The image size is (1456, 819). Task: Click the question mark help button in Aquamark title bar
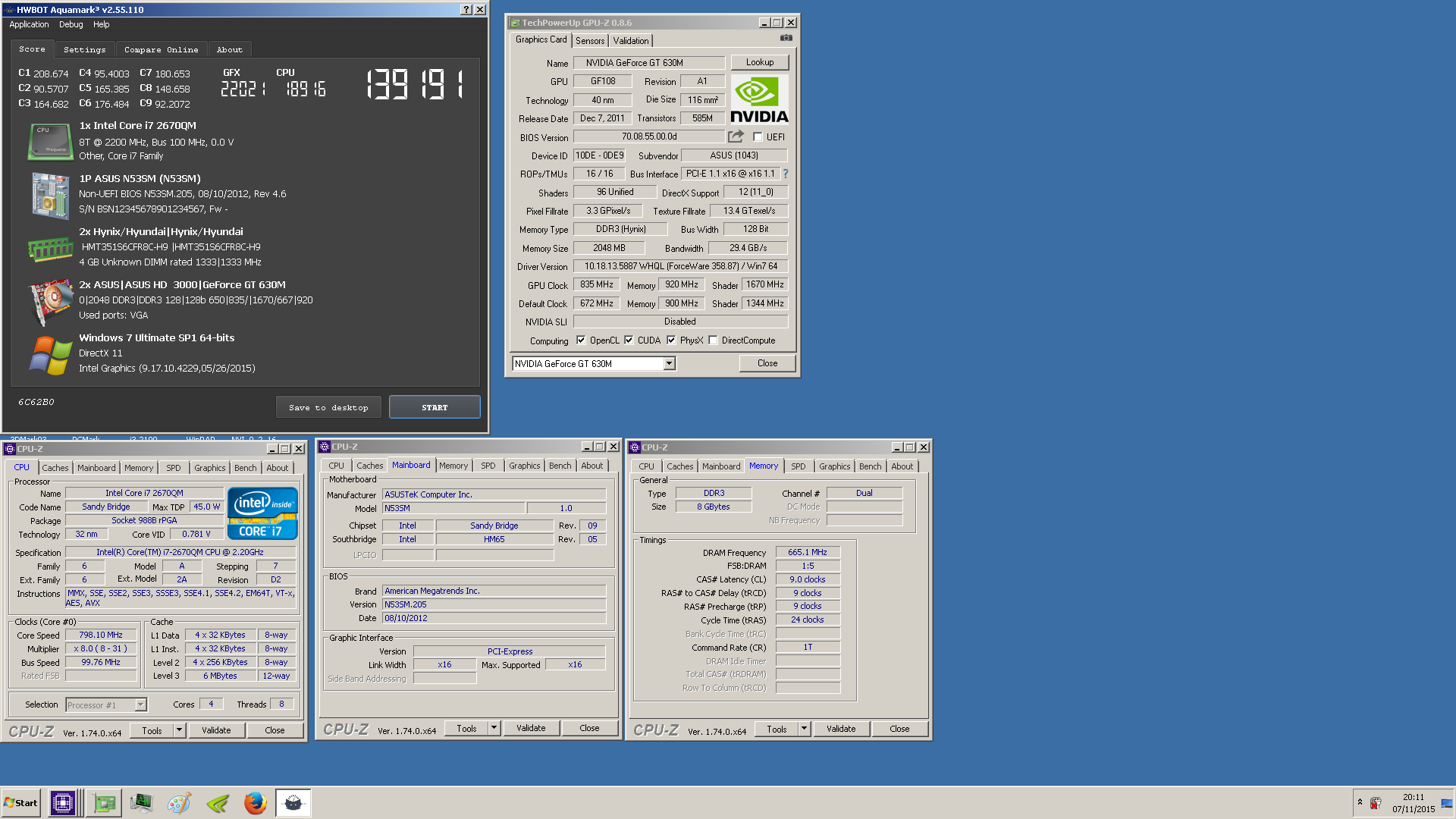point(466,10)
